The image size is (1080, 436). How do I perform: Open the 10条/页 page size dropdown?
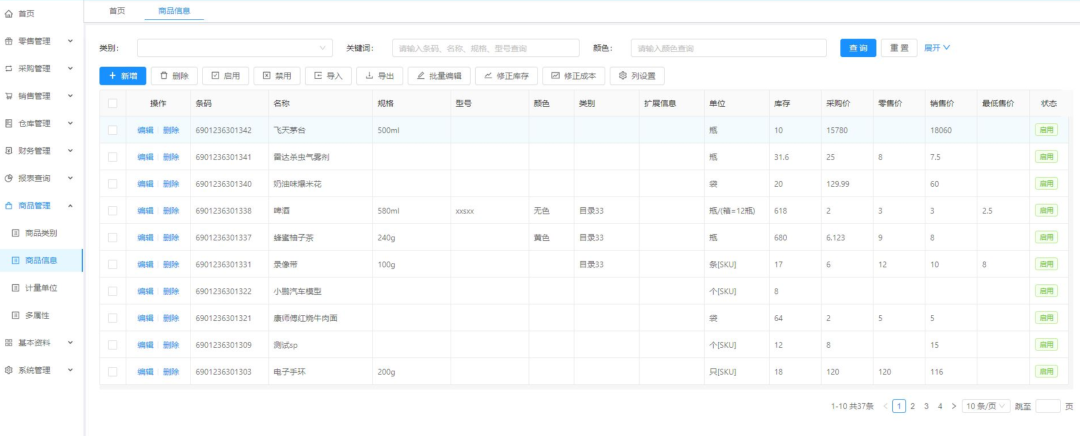tap(984, 406)
